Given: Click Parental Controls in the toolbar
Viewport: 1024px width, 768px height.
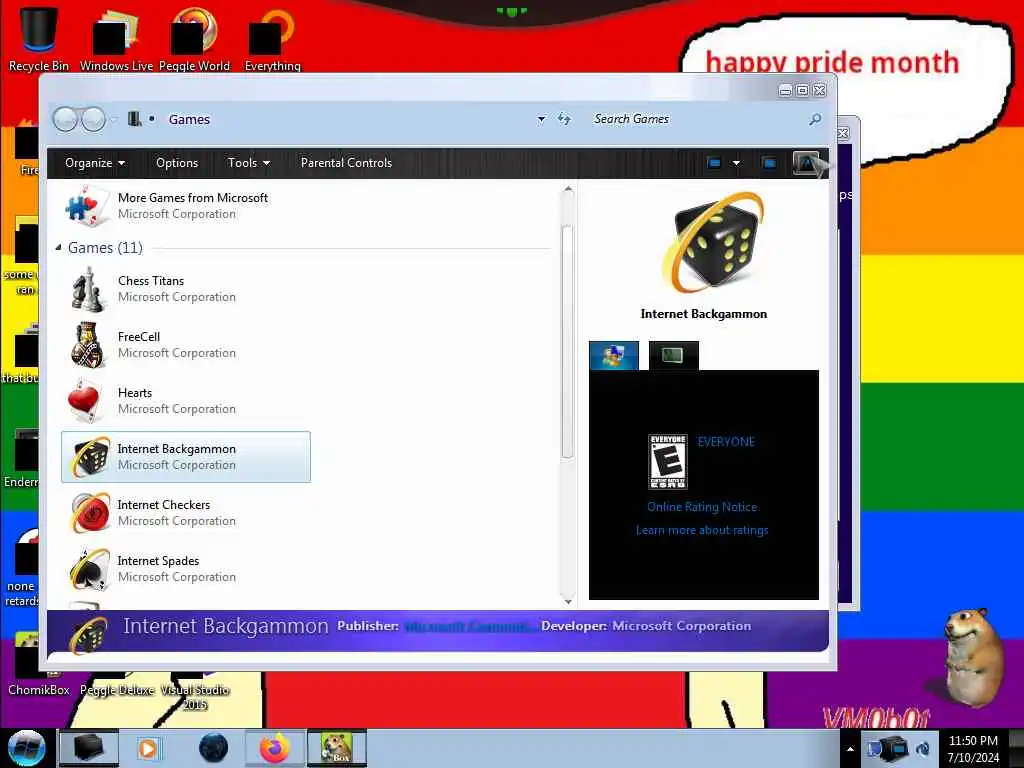Looking at the screenshot, I should [346, 163].
